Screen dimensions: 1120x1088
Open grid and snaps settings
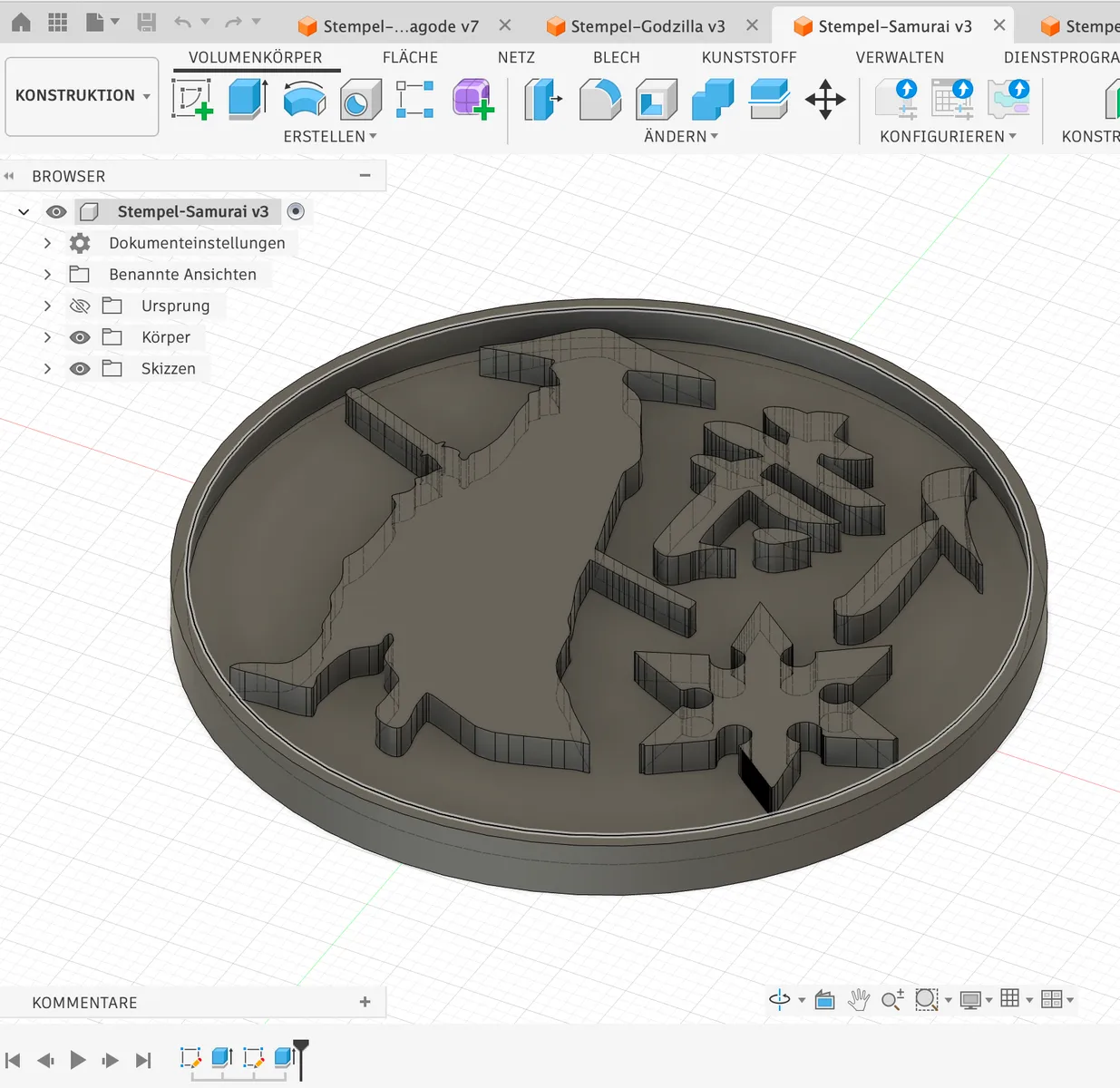1010,998
